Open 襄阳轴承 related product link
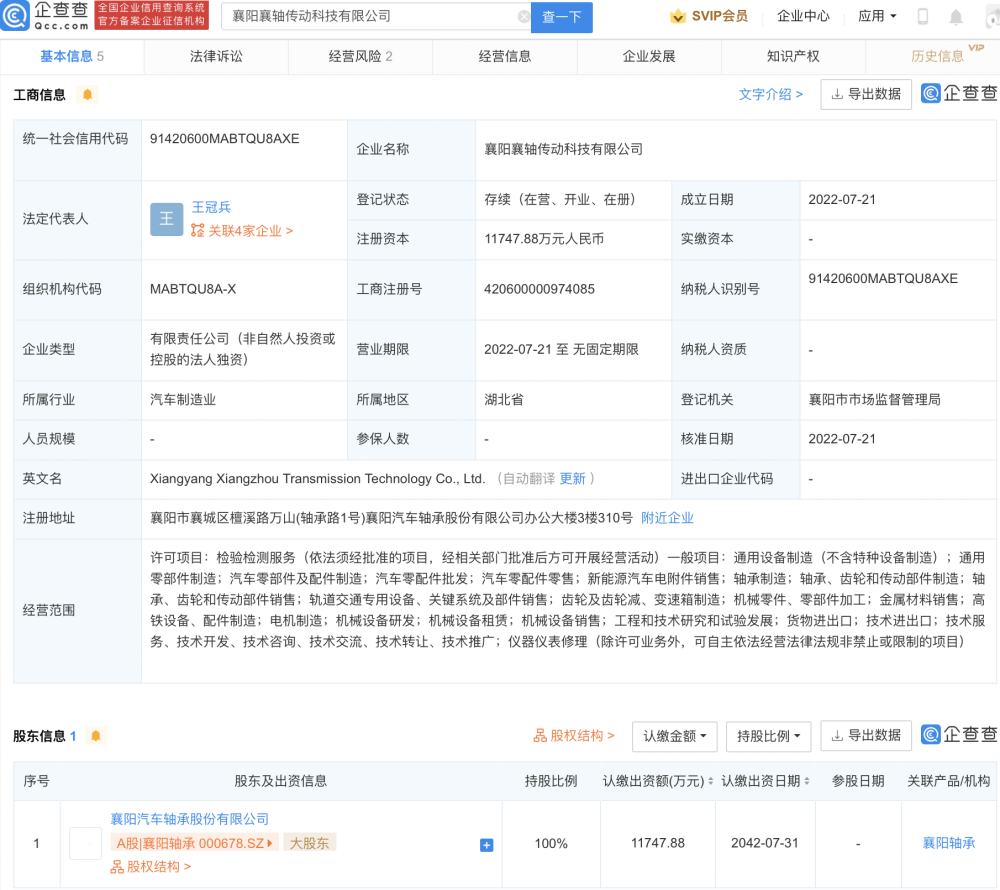 click(949, 843)
